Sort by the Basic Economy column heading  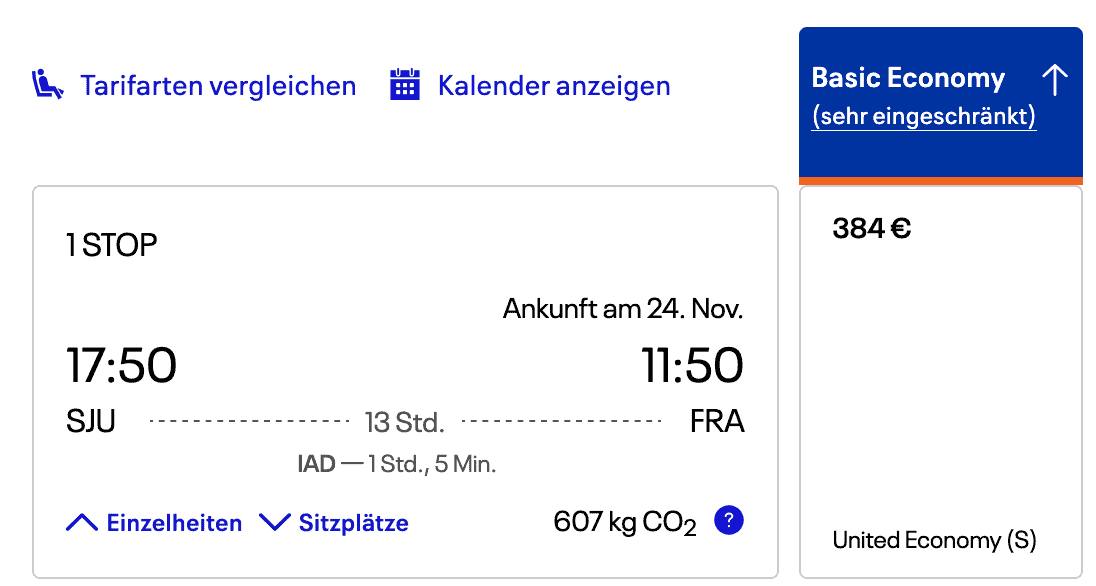coord(908,78)
